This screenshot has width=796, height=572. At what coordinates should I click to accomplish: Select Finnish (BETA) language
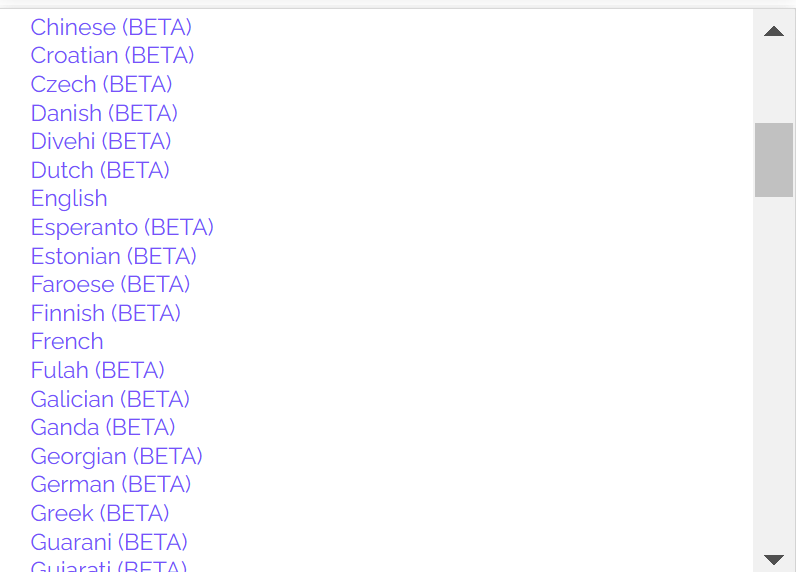[x=105, y=313]
